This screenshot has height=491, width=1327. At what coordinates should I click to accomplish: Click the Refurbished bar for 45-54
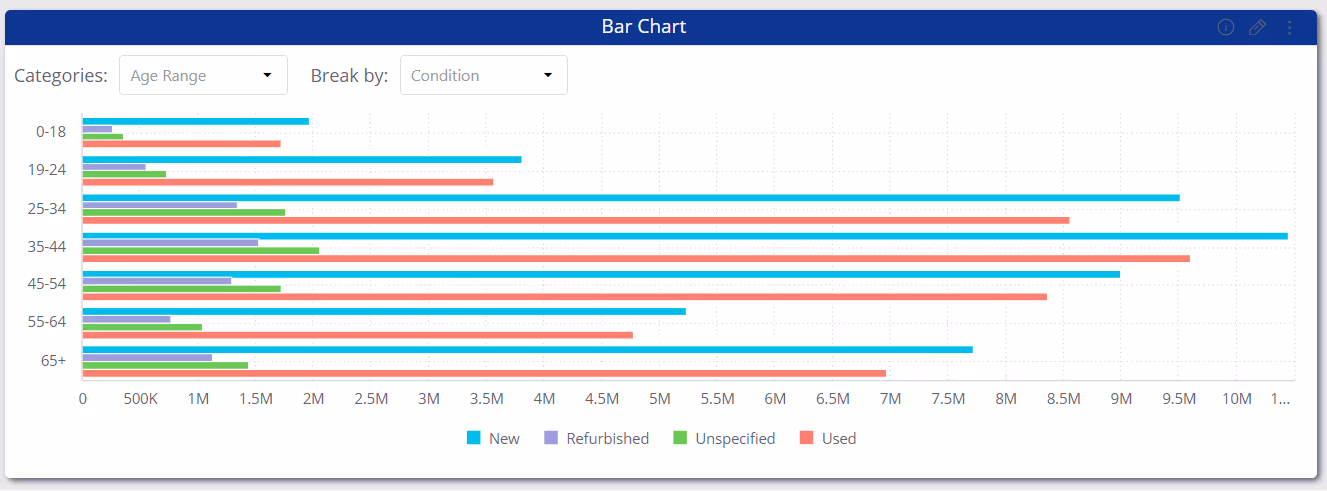pyautogui.click(x=156, y=281)
